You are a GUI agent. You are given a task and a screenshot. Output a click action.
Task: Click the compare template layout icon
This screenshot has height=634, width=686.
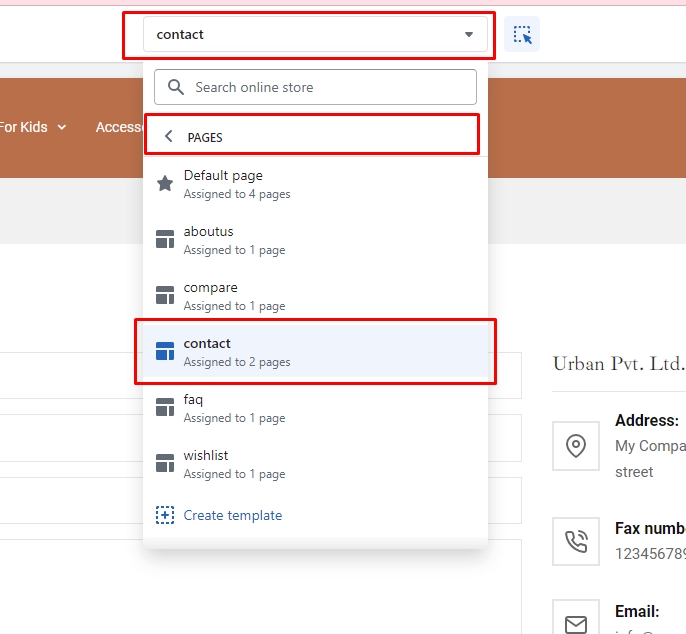(165, 295)
